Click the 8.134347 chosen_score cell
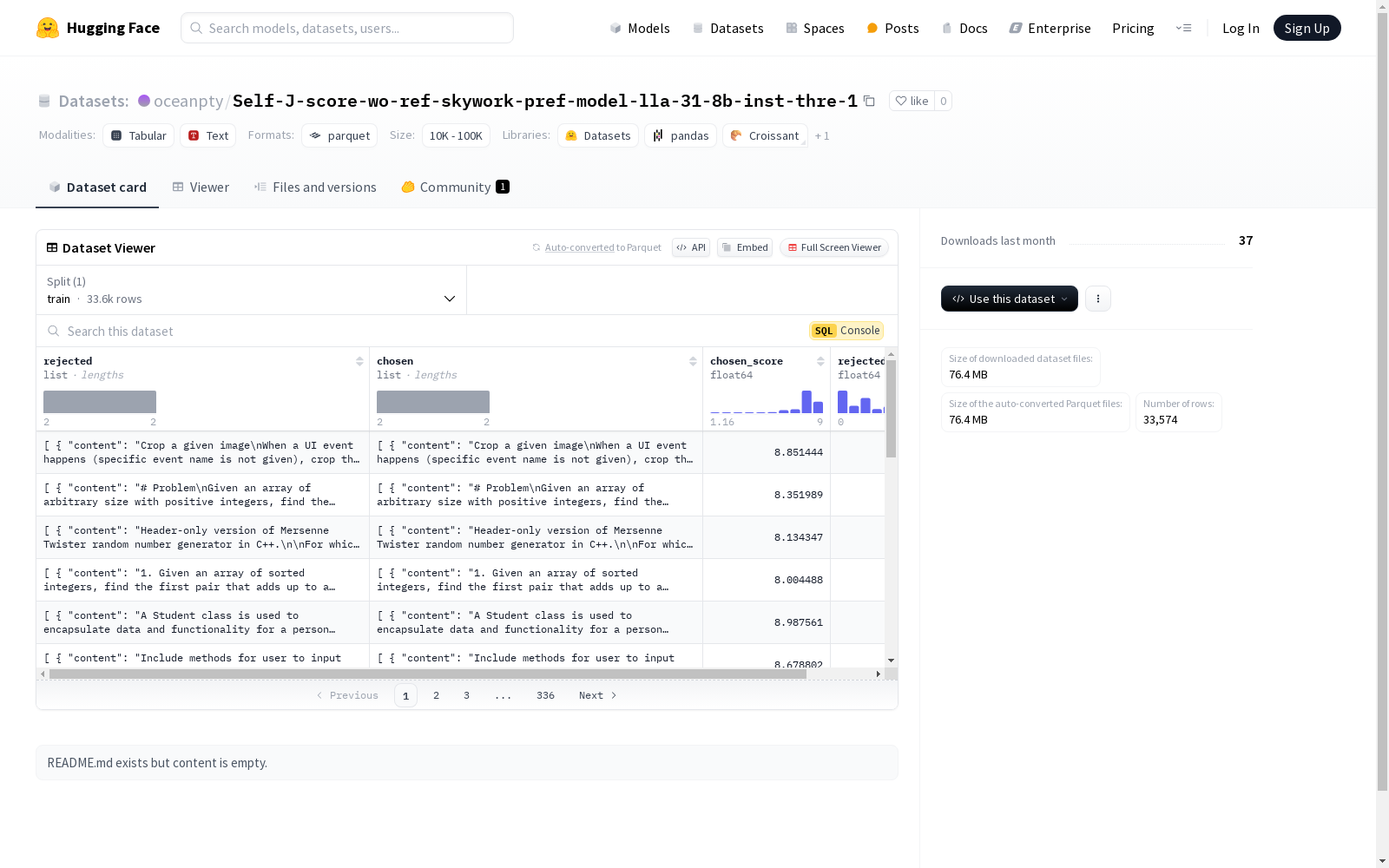 767,537
